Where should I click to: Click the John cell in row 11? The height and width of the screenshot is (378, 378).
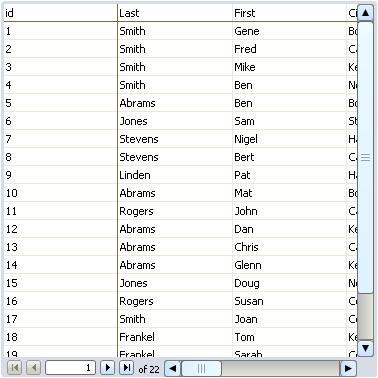click(x=289, y=211)
